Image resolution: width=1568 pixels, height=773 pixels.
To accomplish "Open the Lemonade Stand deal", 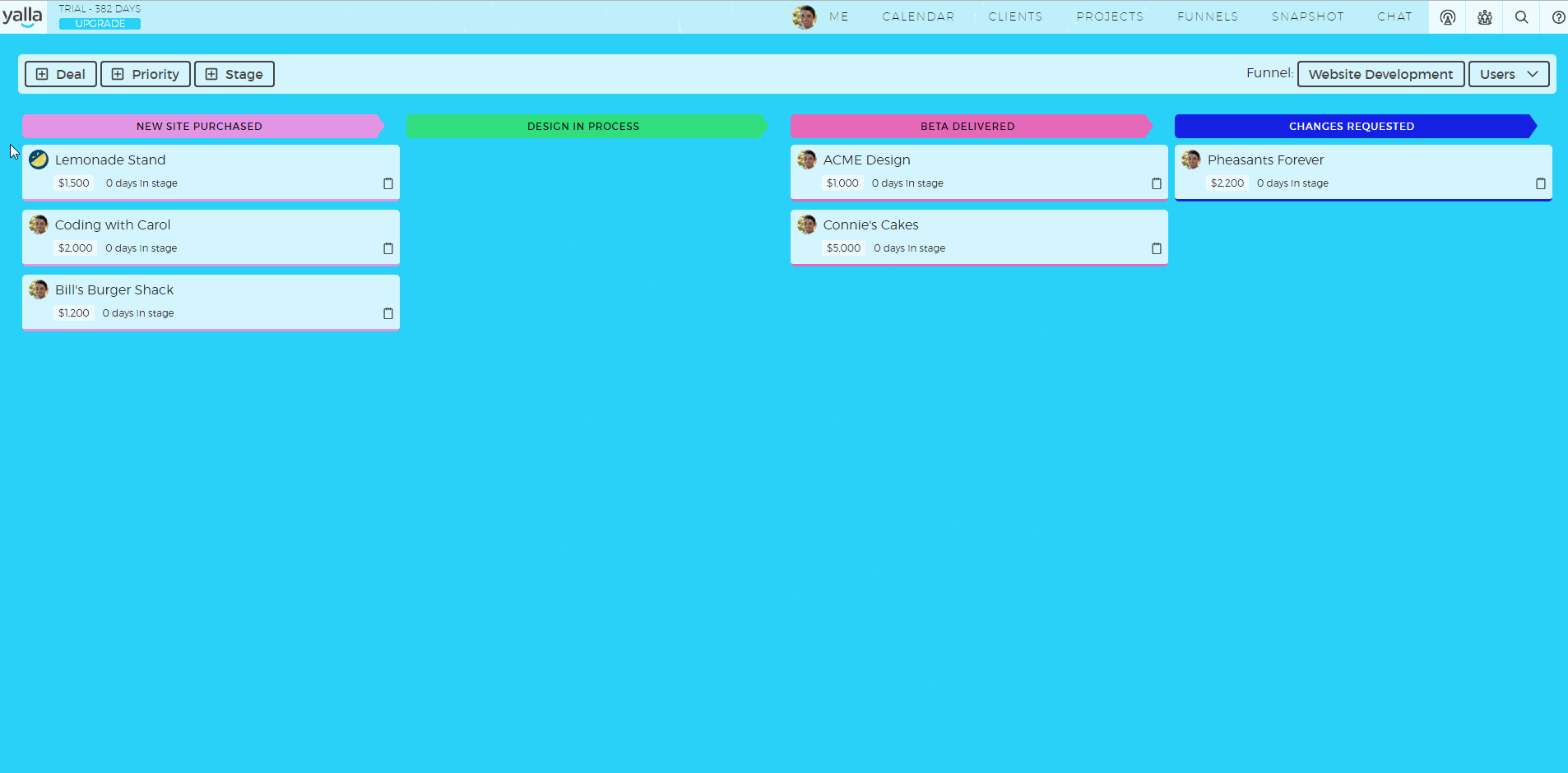I will [110, 160].
